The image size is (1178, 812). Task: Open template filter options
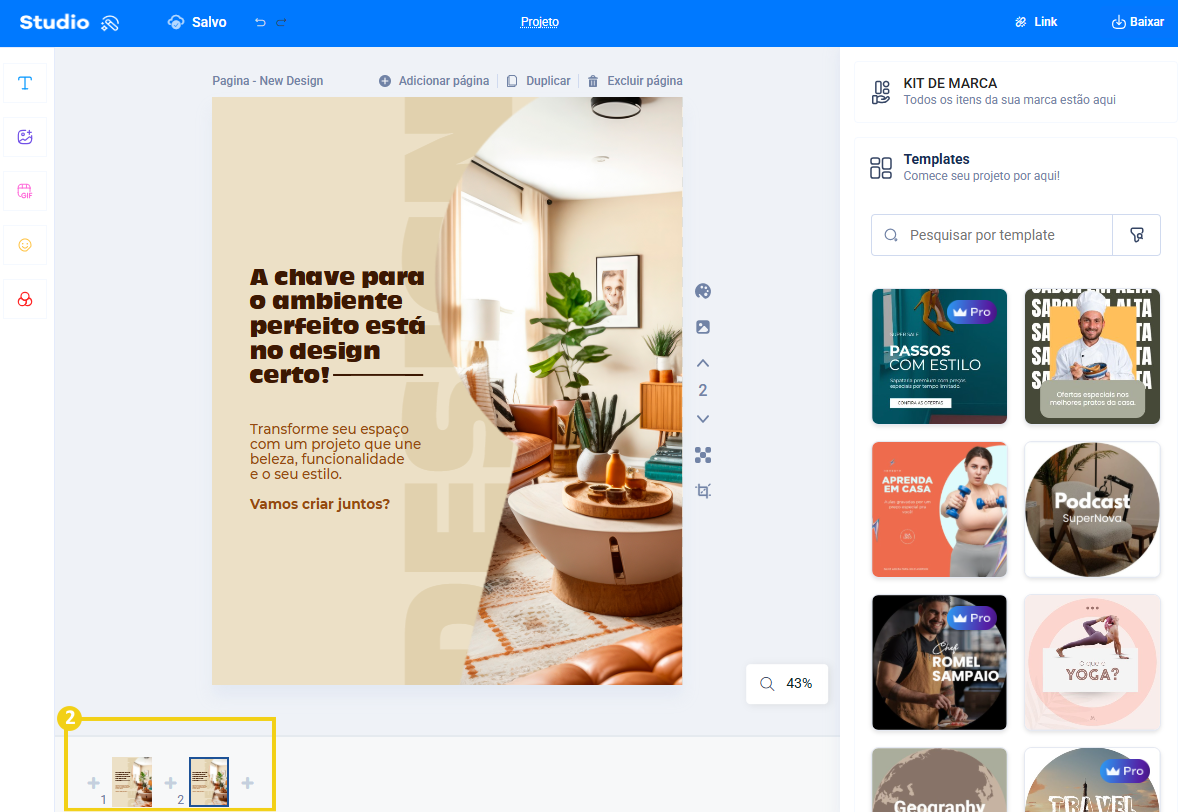[x=1137, y=235]
